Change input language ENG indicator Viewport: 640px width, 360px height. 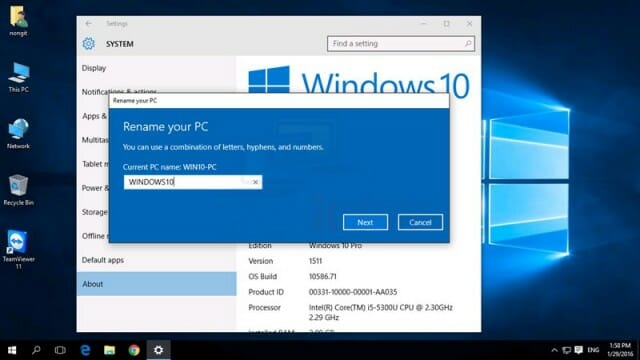[x=593, y=350]
